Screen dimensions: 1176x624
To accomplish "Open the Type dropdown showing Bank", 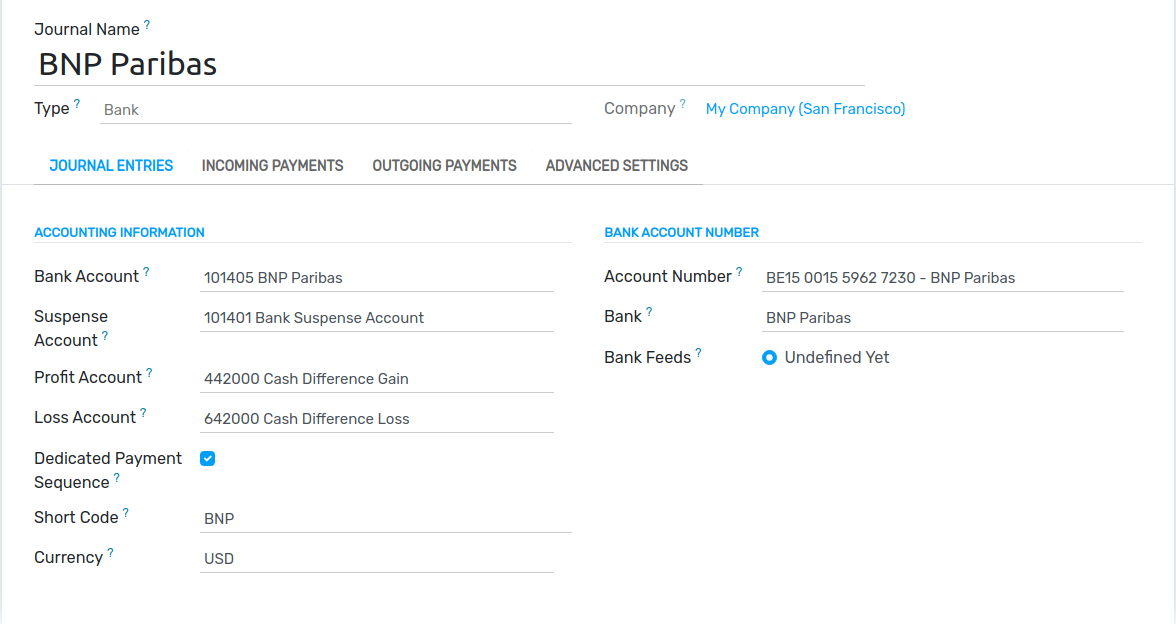I will click(x=335, y=110).
